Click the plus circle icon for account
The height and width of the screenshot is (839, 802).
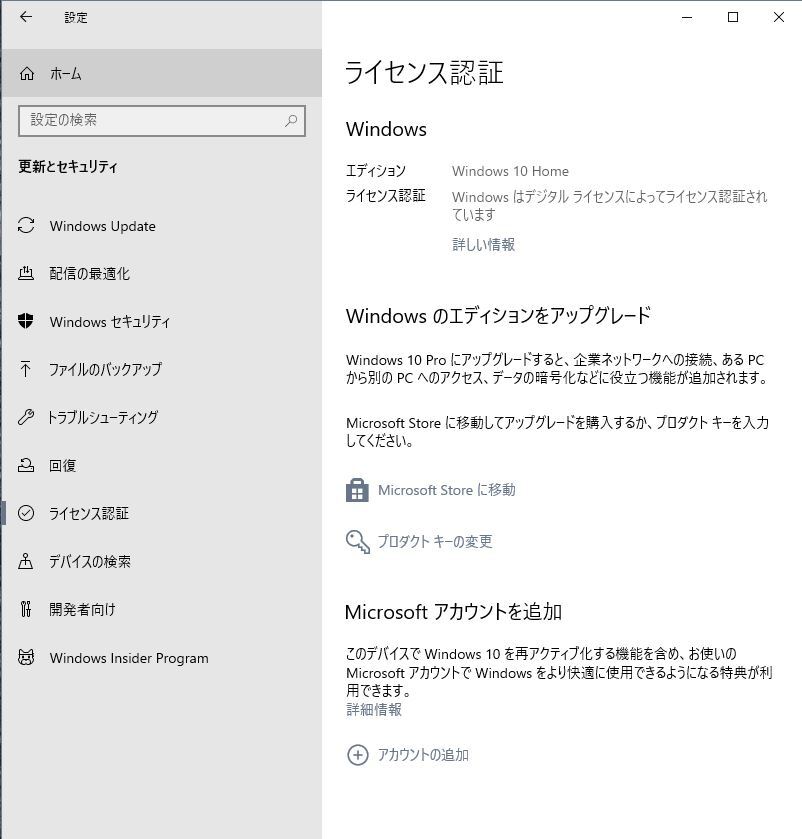[357, 755]
